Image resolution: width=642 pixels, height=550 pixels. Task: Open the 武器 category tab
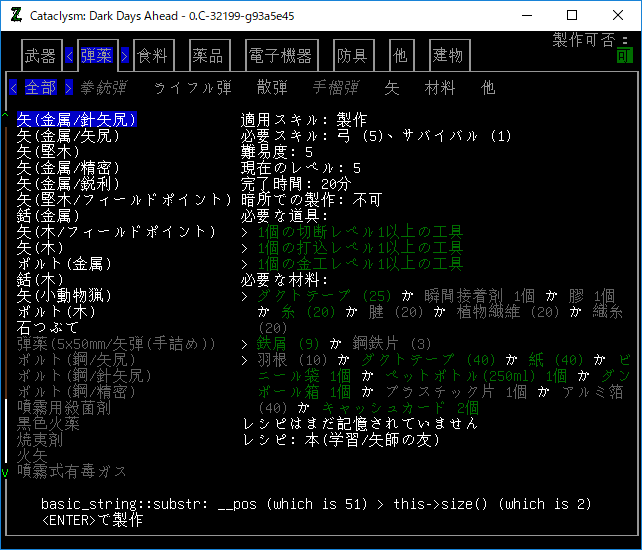coord(40,56)
